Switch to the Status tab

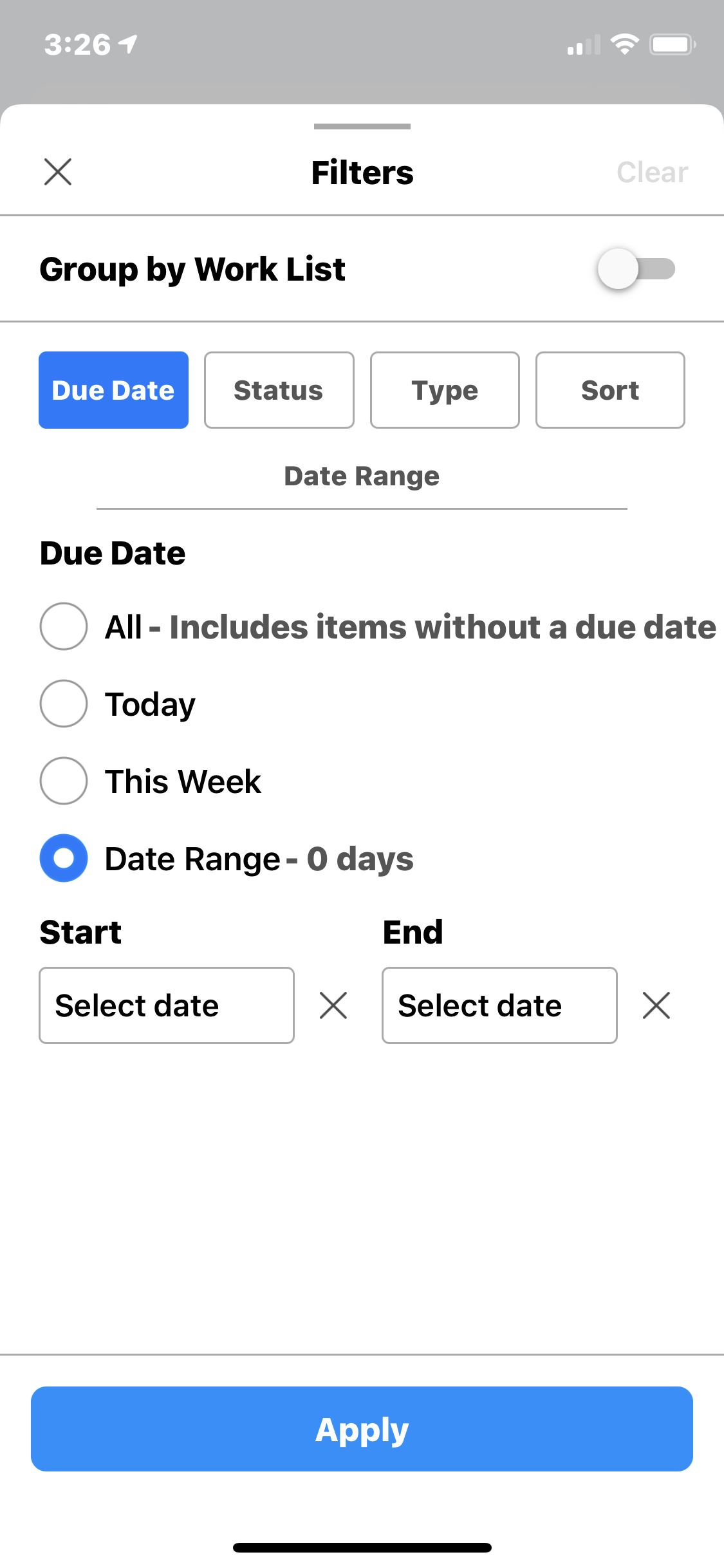click(x=279, y=390)
